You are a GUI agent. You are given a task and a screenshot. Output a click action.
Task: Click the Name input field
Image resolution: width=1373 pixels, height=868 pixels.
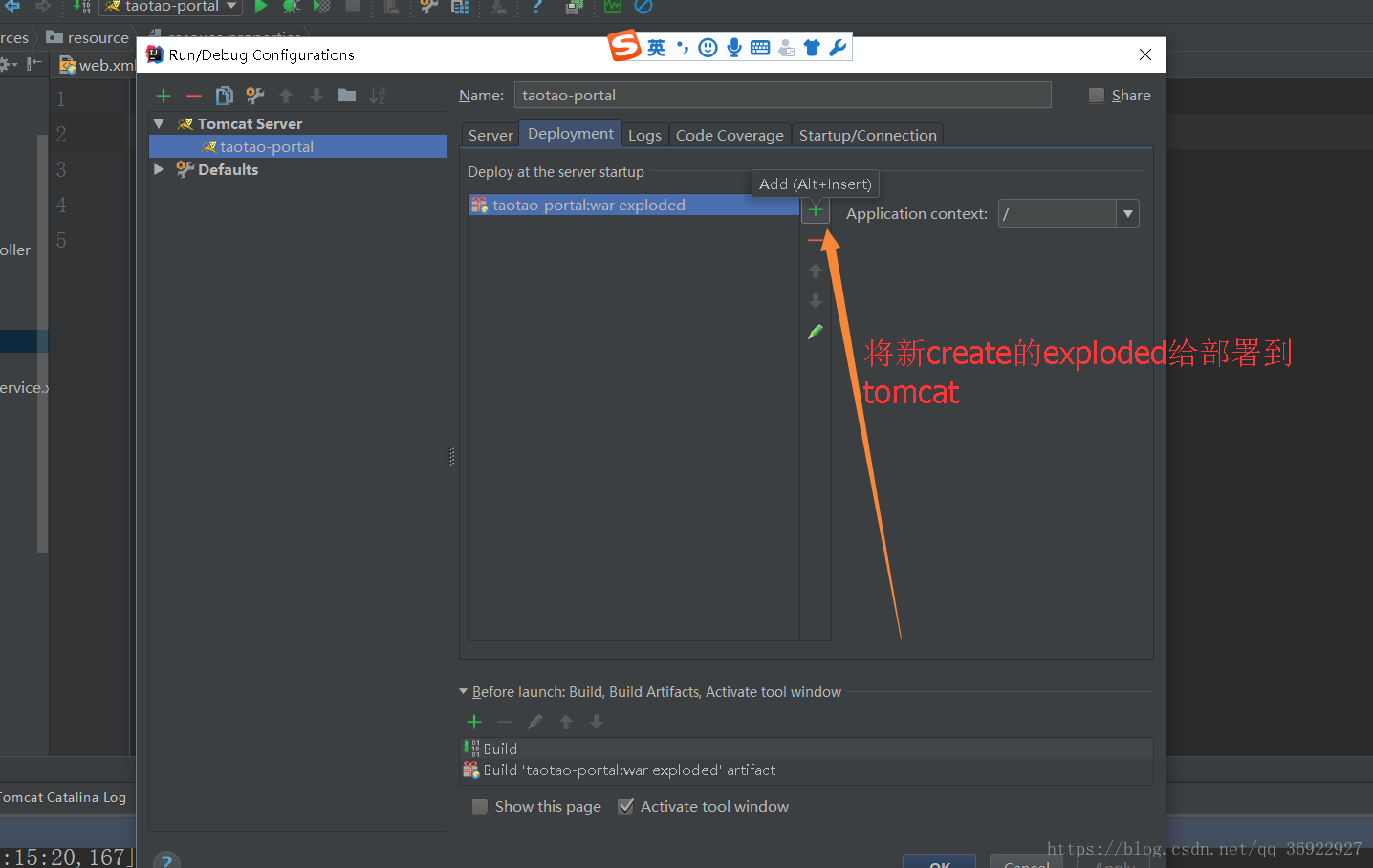[782, 95]
